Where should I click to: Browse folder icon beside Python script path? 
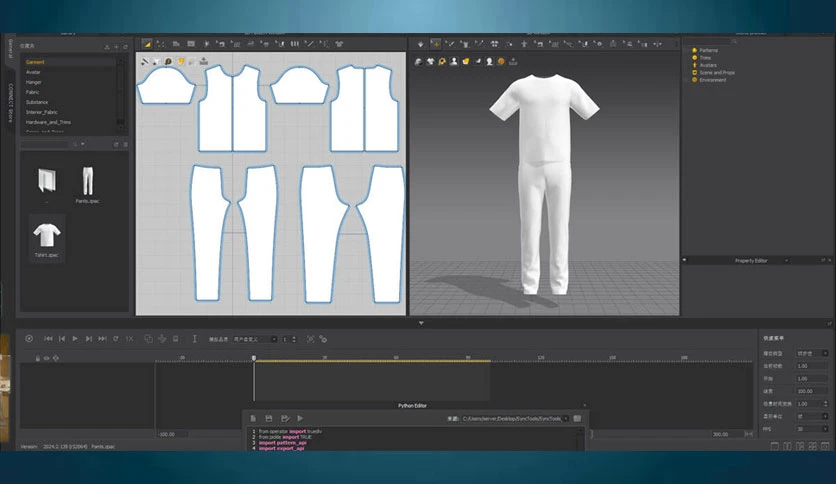pyautogui.click(x=577, y=418)
